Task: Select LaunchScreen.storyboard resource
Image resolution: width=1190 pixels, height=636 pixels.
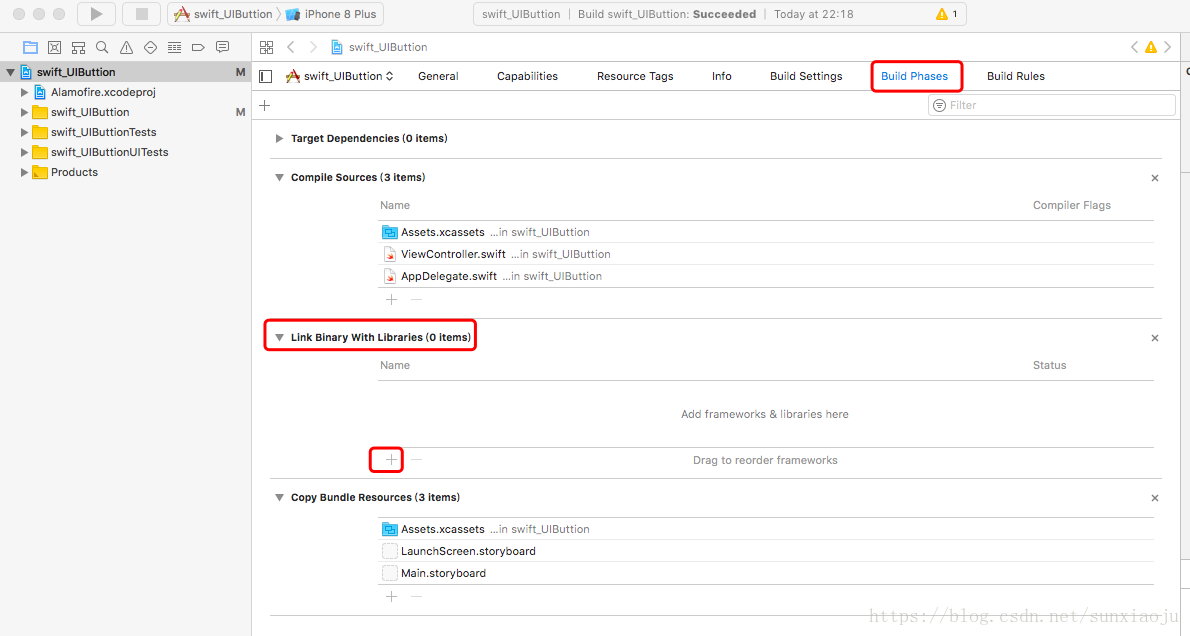Action: (766, 551)
